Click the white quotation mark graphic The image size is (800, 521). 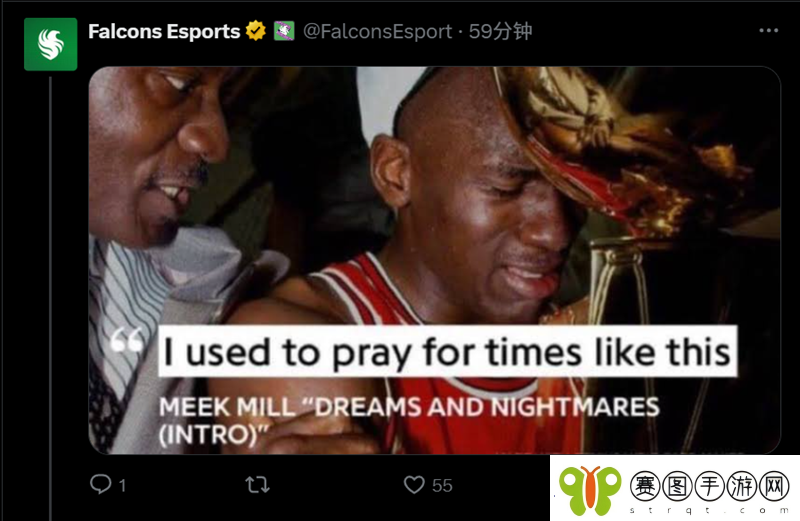coord(127,340)
